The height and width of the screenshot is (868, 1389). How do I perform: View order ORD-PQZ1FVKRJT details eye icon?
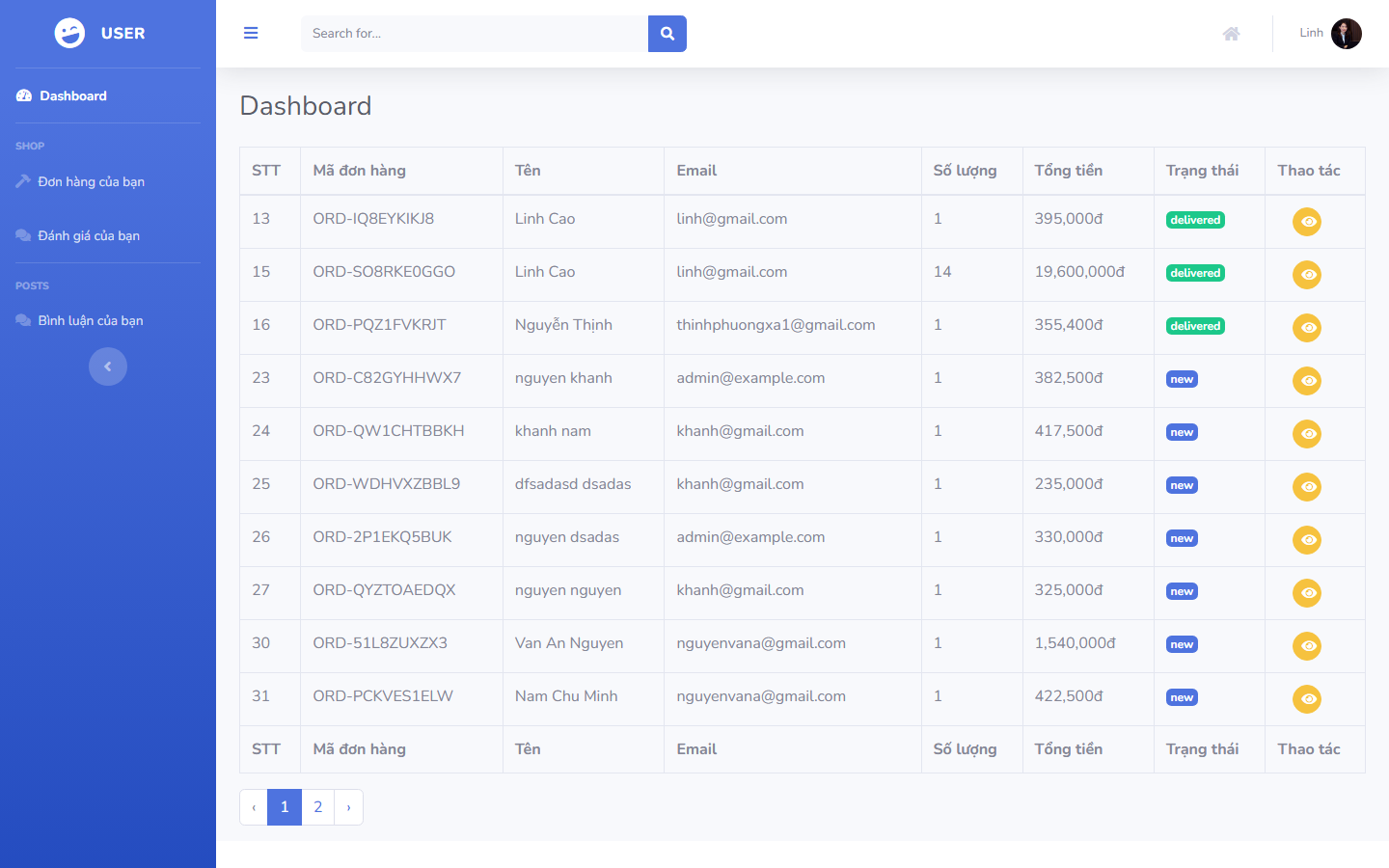(x=1307, y=328)
